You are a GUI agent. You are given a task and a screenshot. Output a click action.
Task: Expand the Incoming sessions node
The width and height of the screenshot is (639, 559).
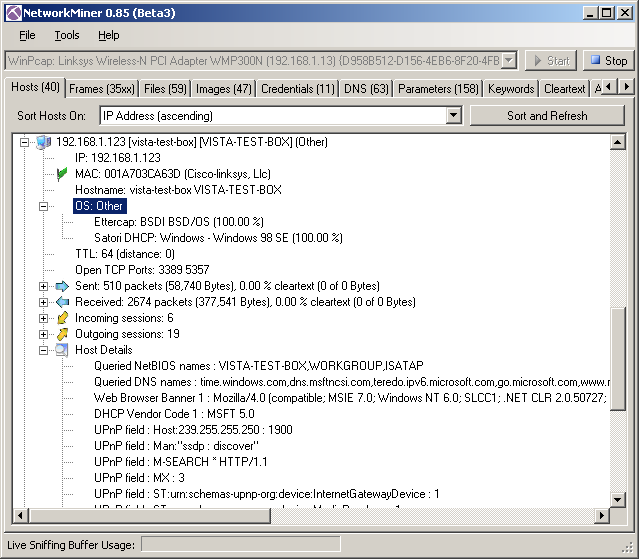[44, 318]
